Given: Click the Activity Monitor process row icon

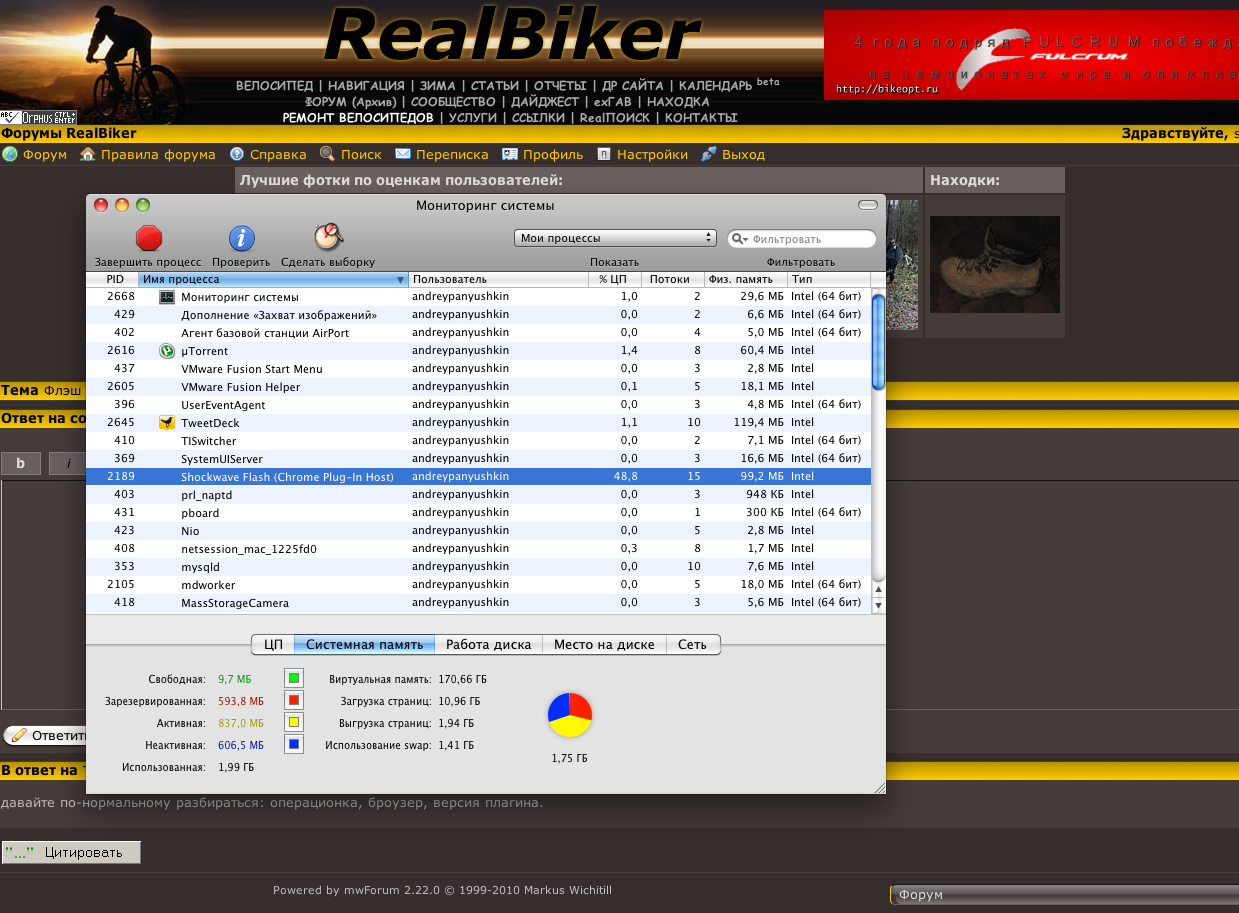Looking at the screenshot, I should point(167,297).
